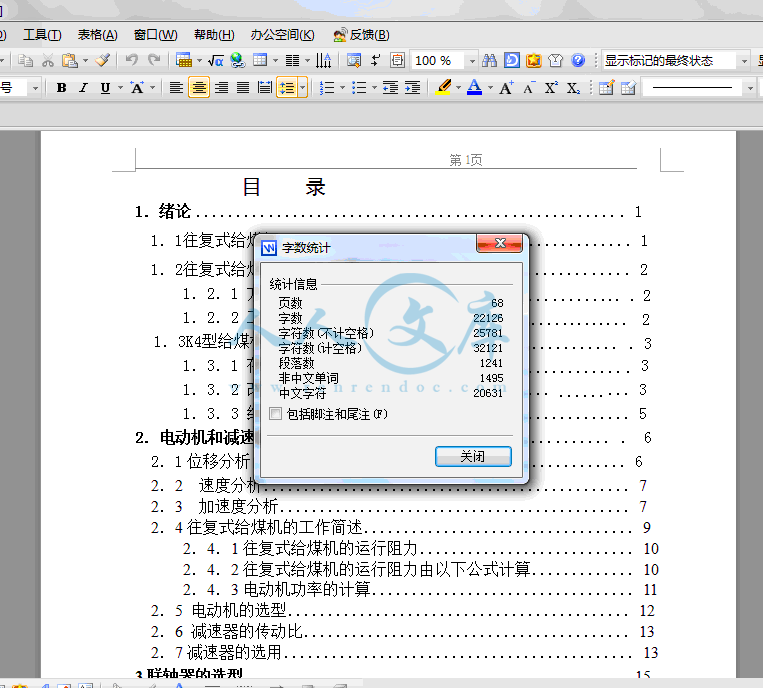The image size is (763, 688).
Task: Click the 绪论 table of contents entry
Action: click(174, 212)
